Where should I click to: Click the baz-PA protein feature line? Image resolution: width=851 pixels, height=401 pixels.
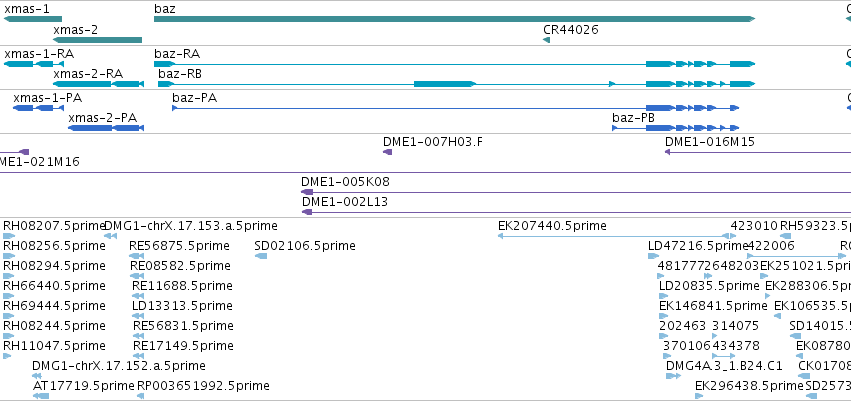tap(455, 108)
